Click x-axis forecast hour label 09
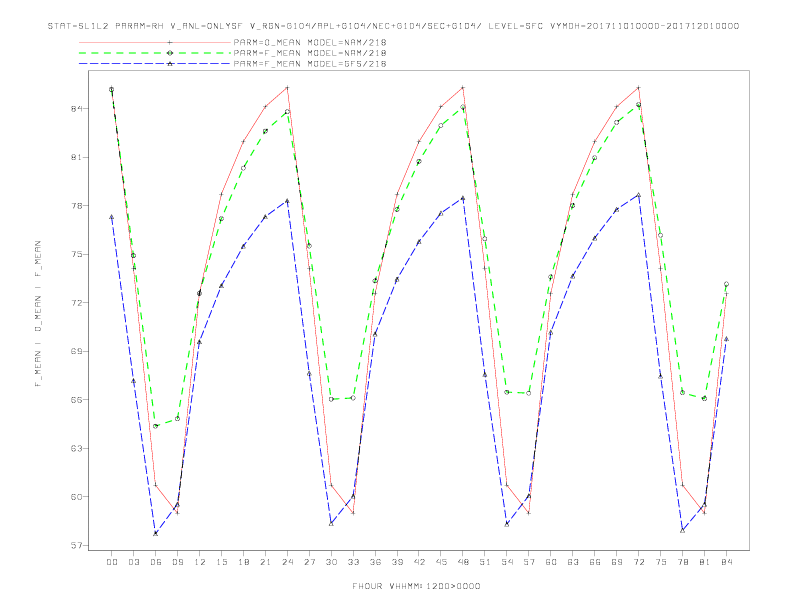The width and height of the screenshot is (792, 612). tap(178, 562)
